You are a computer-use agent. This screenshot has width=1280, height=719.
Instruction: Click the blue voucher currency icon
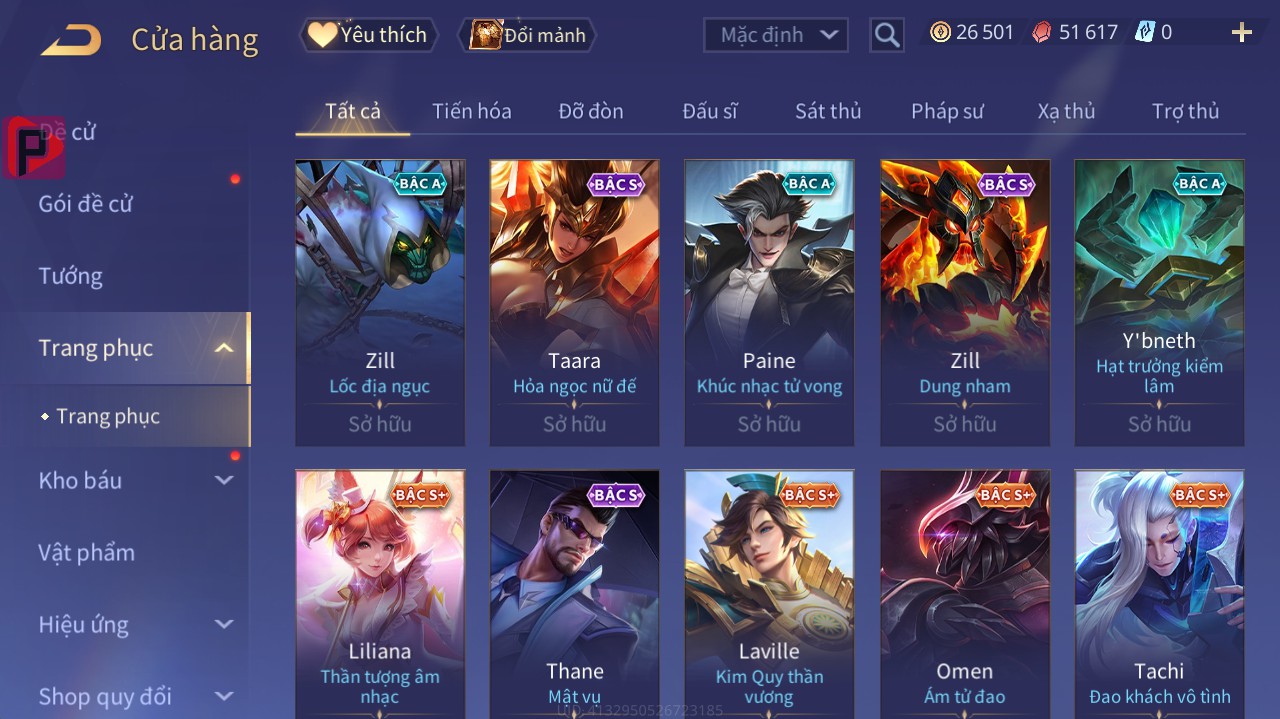tap(1145, 32)
